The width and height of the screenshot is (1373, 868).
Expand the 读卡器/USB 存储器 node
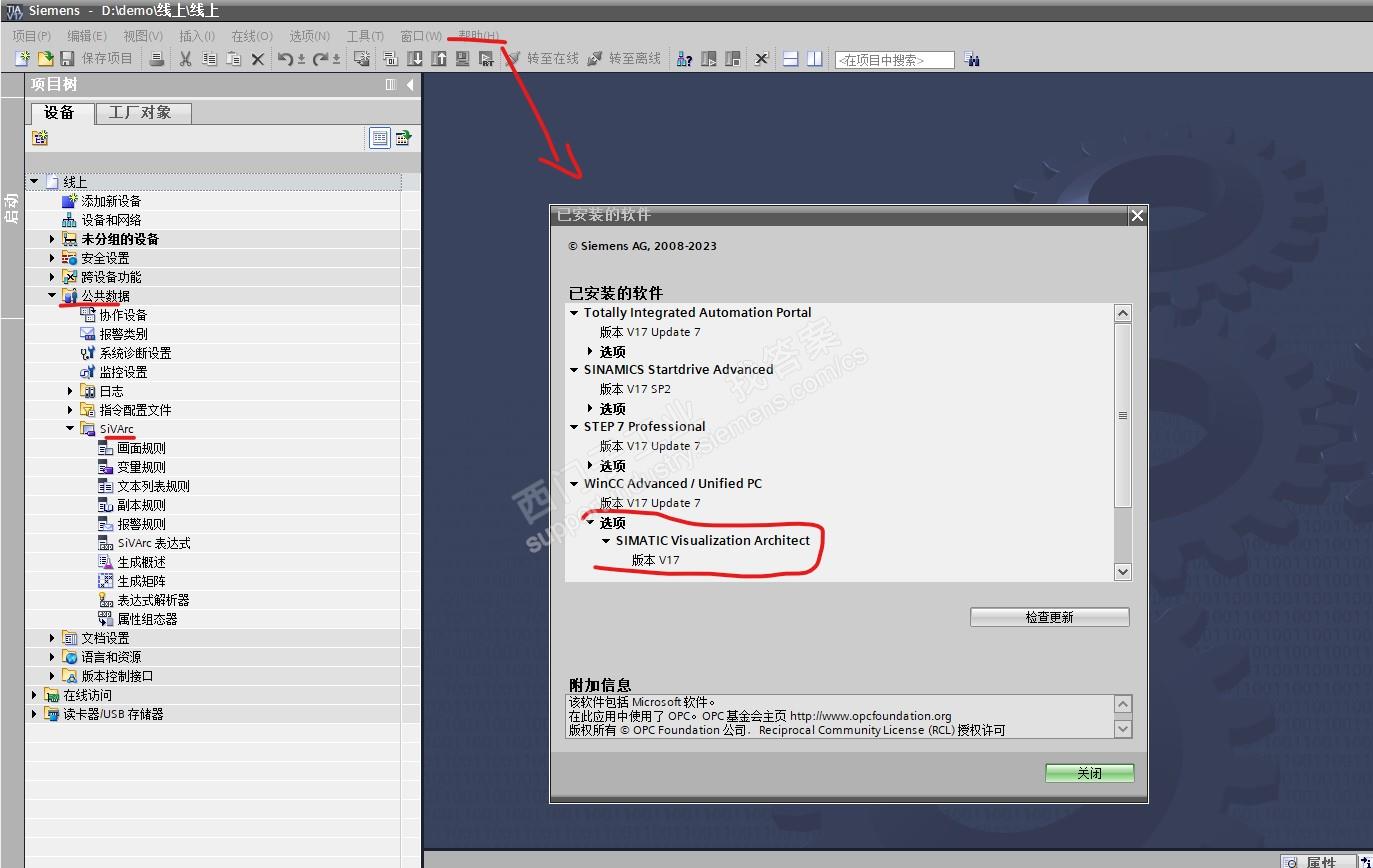(x=34, y=714)
